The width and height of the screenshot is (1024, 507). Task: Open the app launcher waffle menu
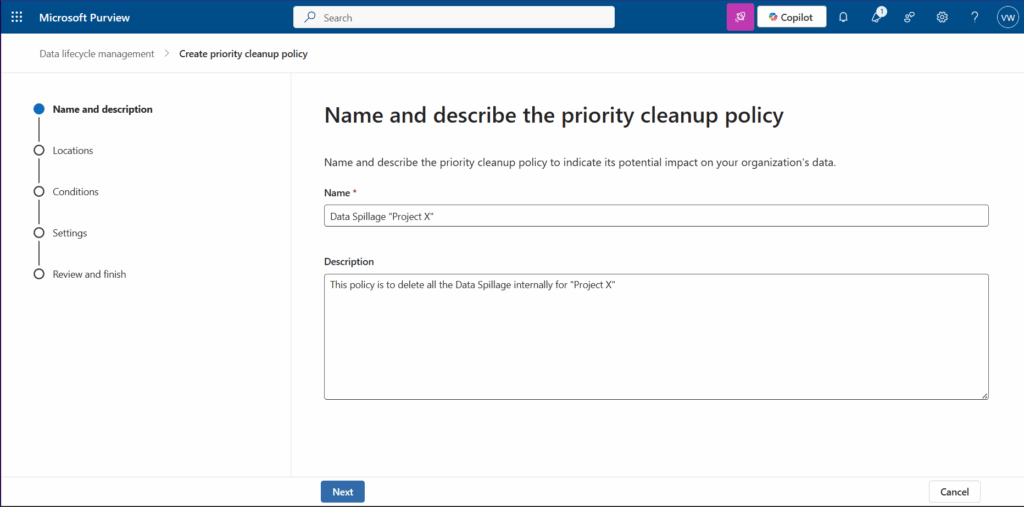pyautogui.click(x=17, y=17)
